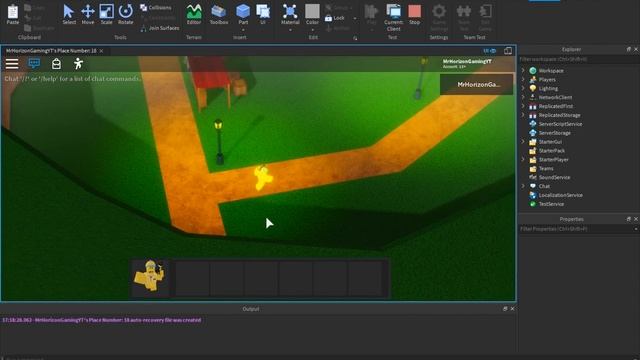Select StarterPack in Explorer
640x360 pixels.
tap(551, 151)
